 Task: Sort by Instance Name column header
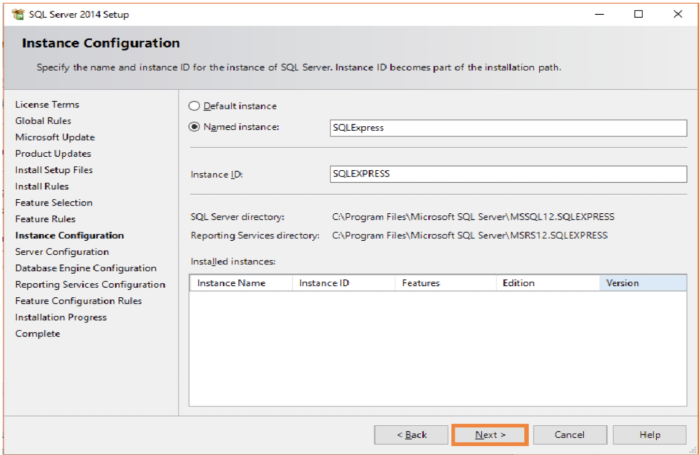(241, 283)
